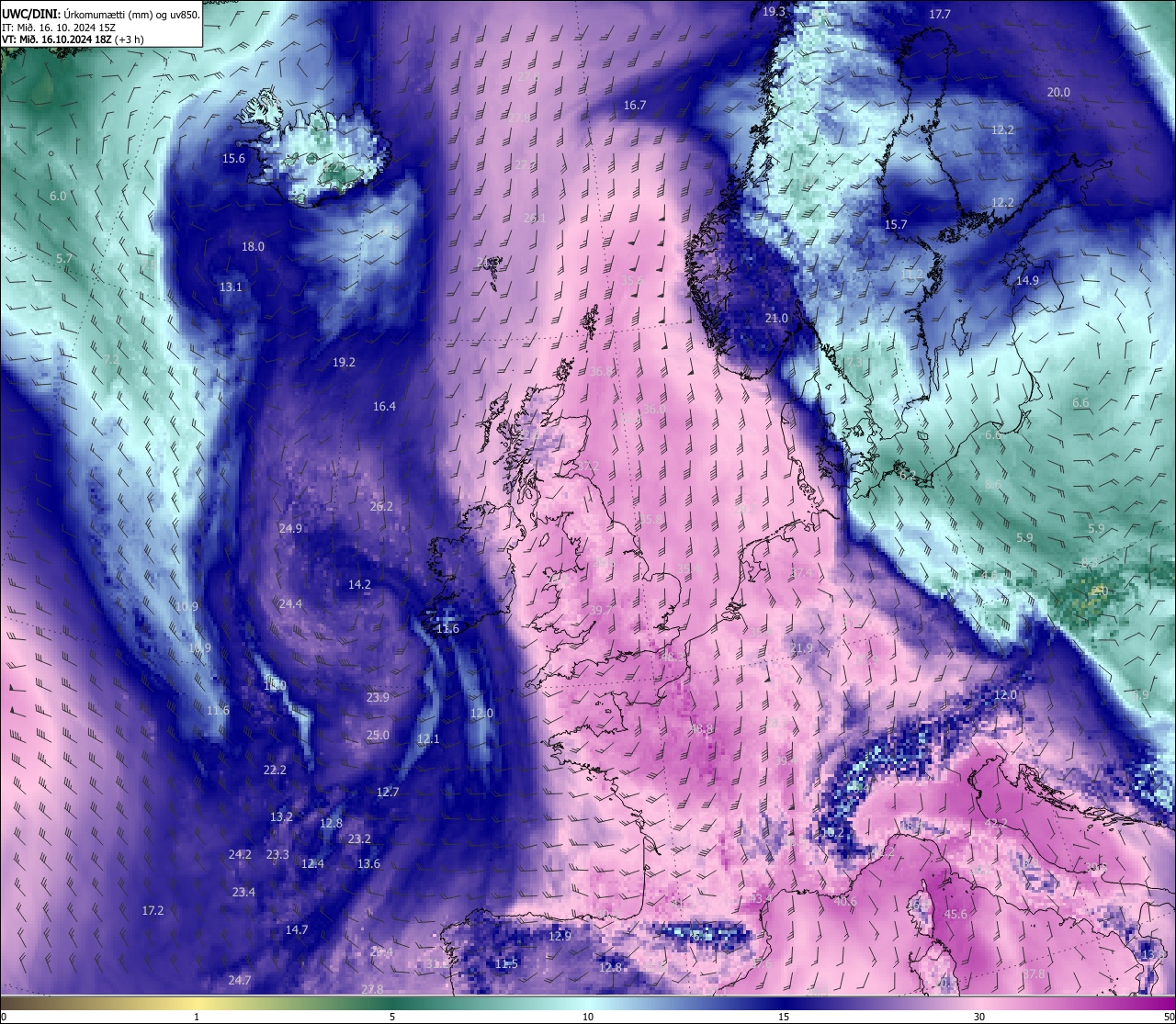Click the color scale tick label 0
This screenshot has height=1024, width=1176.
[4, 1017]
